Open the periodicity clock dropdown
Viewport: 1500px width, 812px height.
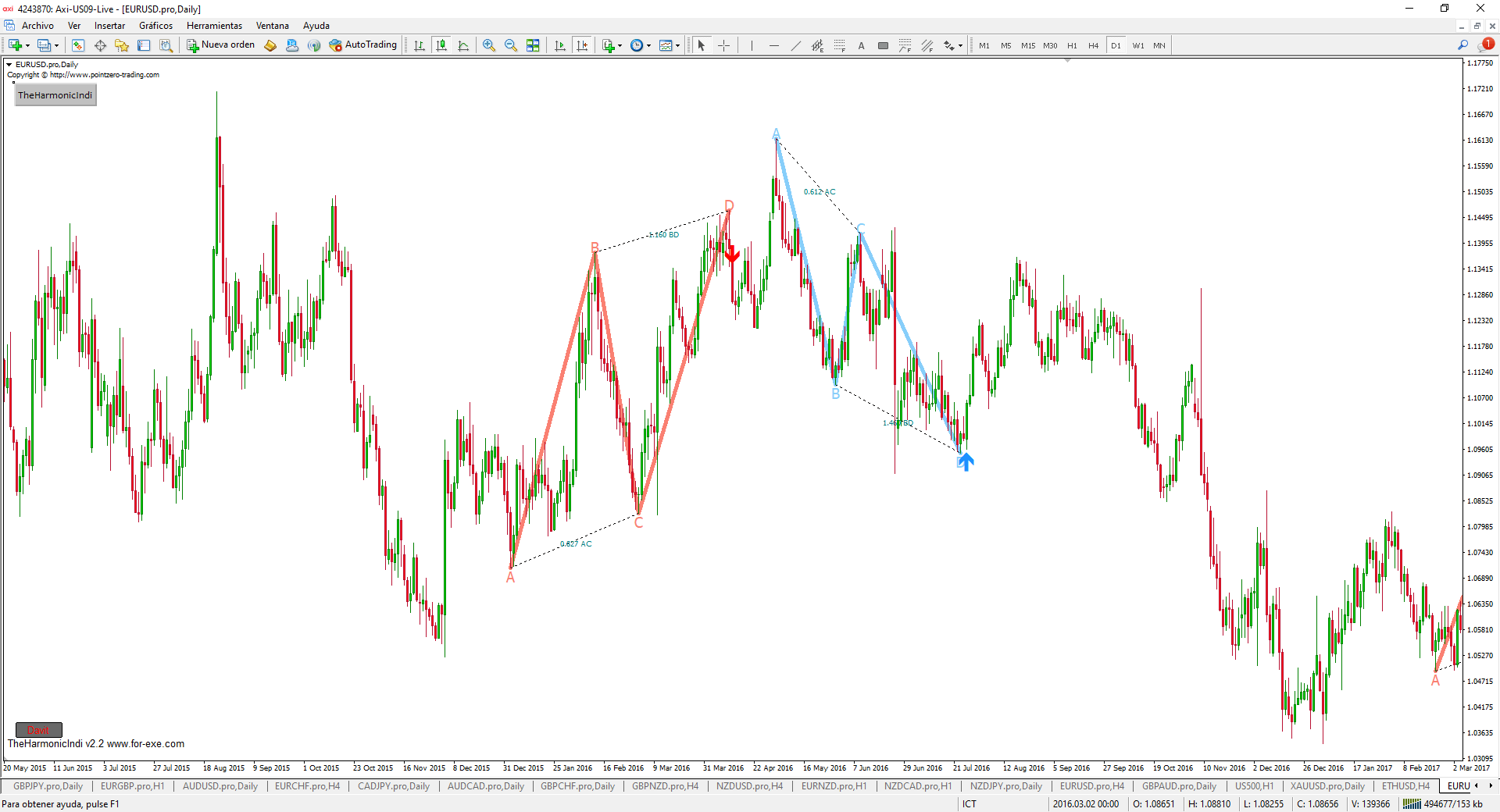pos(648,45)
